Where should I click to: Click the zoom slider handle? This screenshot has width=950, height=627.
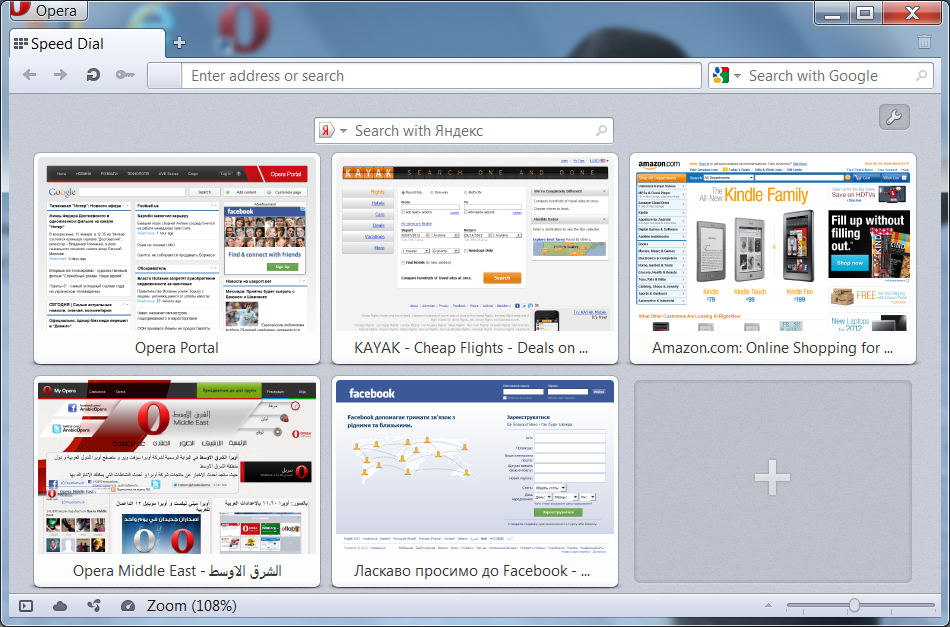(x=854, y=605)
